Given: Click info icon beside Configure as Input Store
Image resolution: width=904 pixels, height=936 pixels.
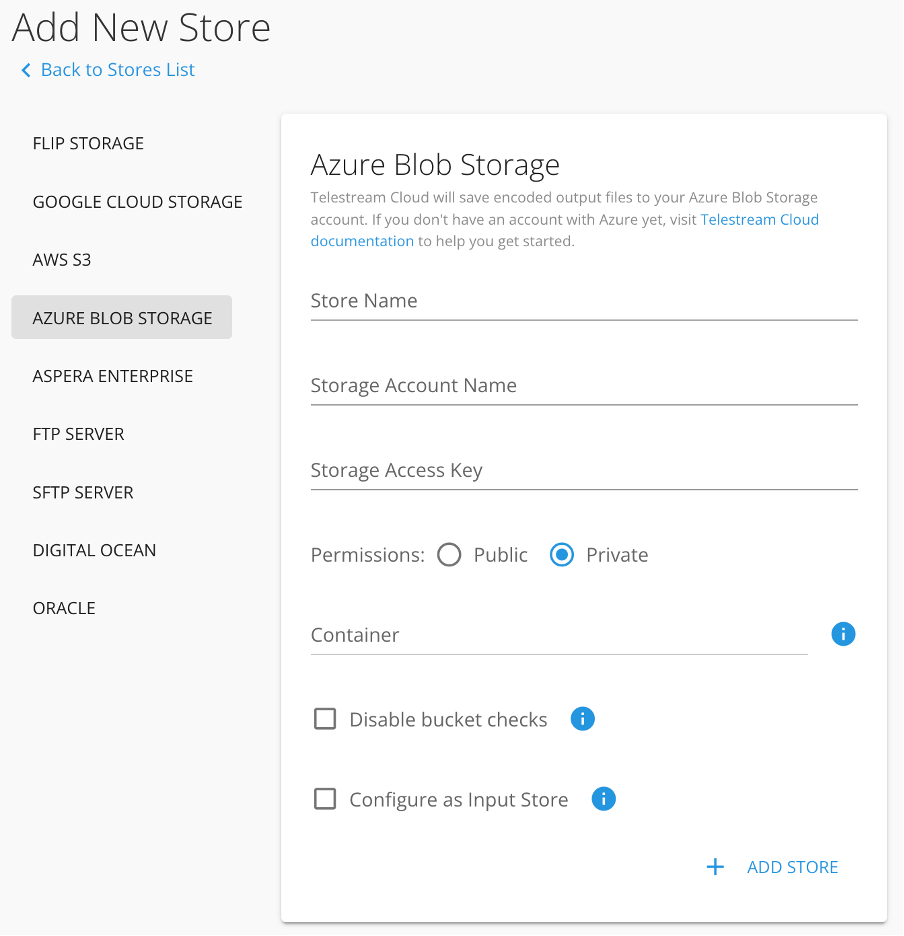Looking at the screenshot, I should click(603, 799).
